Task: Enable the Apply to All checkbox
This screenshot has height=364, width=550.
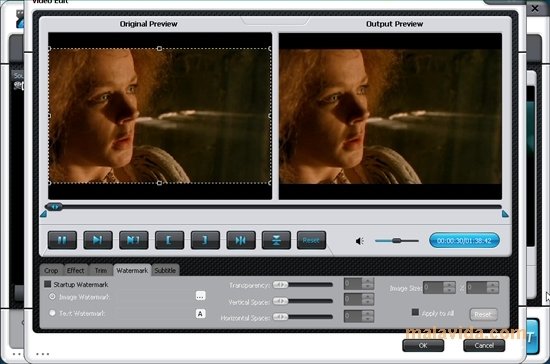Action: pos(415,312)
